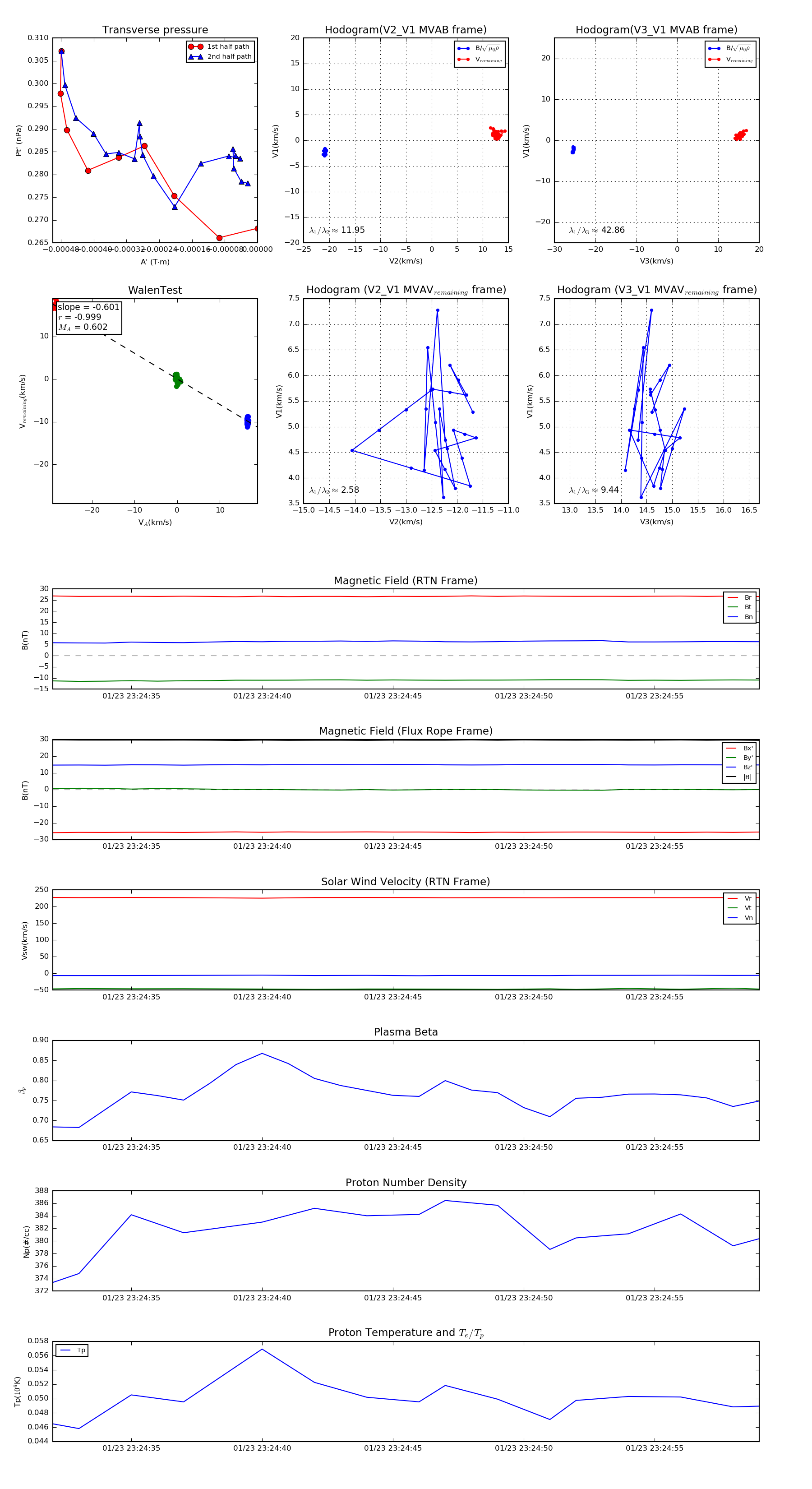812x1489 pixels.
Task: Click the 'Plasma Beta' plot title
Action: point(406,1032)
